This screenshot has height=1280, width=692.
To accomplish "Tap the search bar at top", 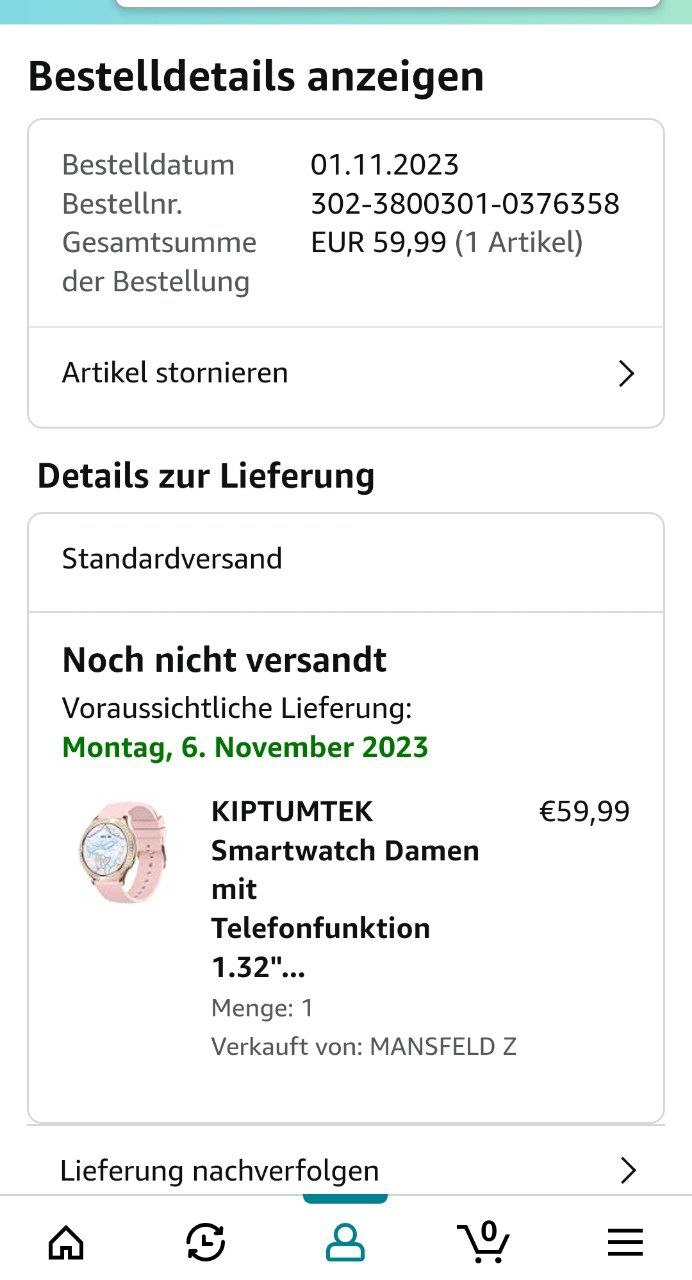I will point(388,4).
